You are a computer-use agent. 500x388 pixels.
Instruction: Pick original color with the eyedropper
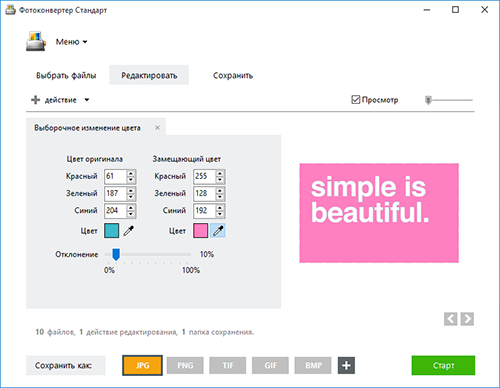click(x=129, y=231)
